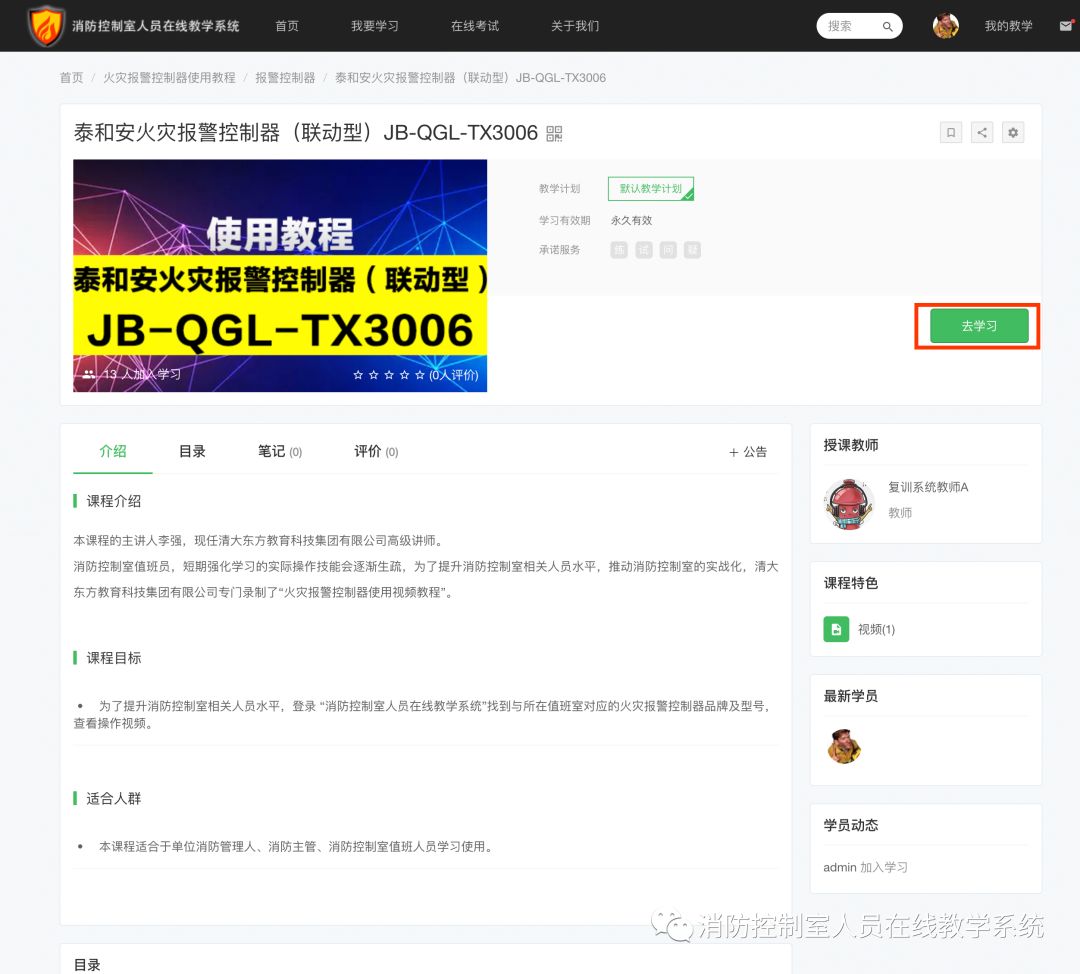Click the green 视频 feature icon

[x=835, y=629]
